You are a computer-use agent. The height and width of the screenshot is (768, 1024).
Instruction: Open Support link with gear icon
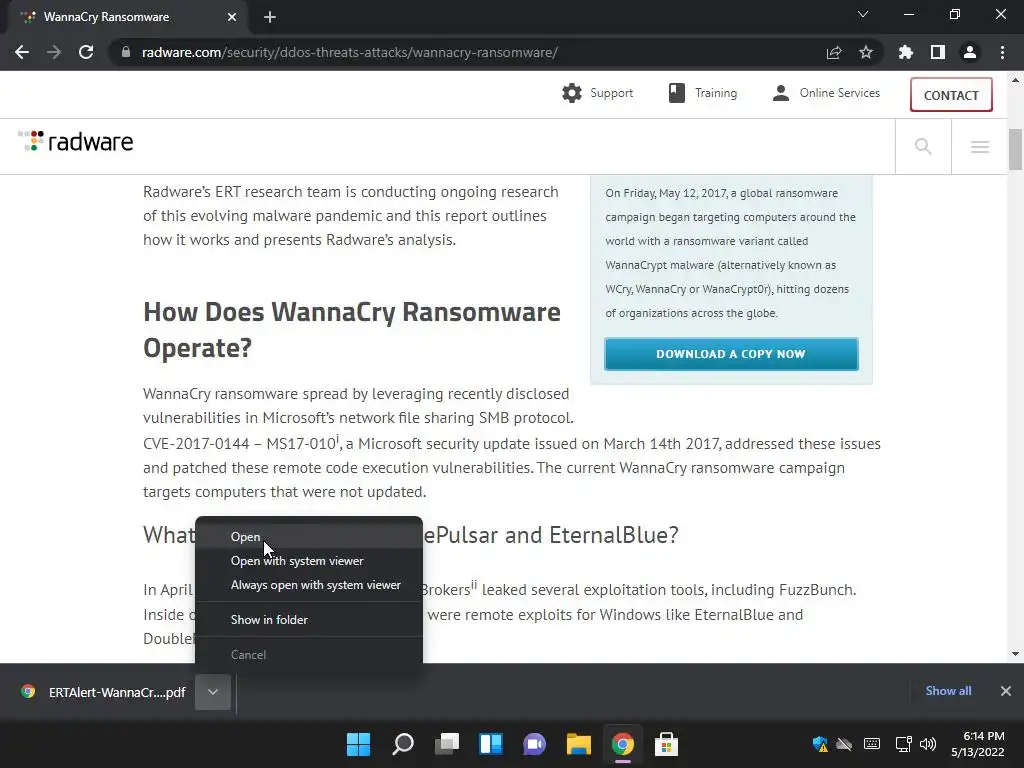597,93
